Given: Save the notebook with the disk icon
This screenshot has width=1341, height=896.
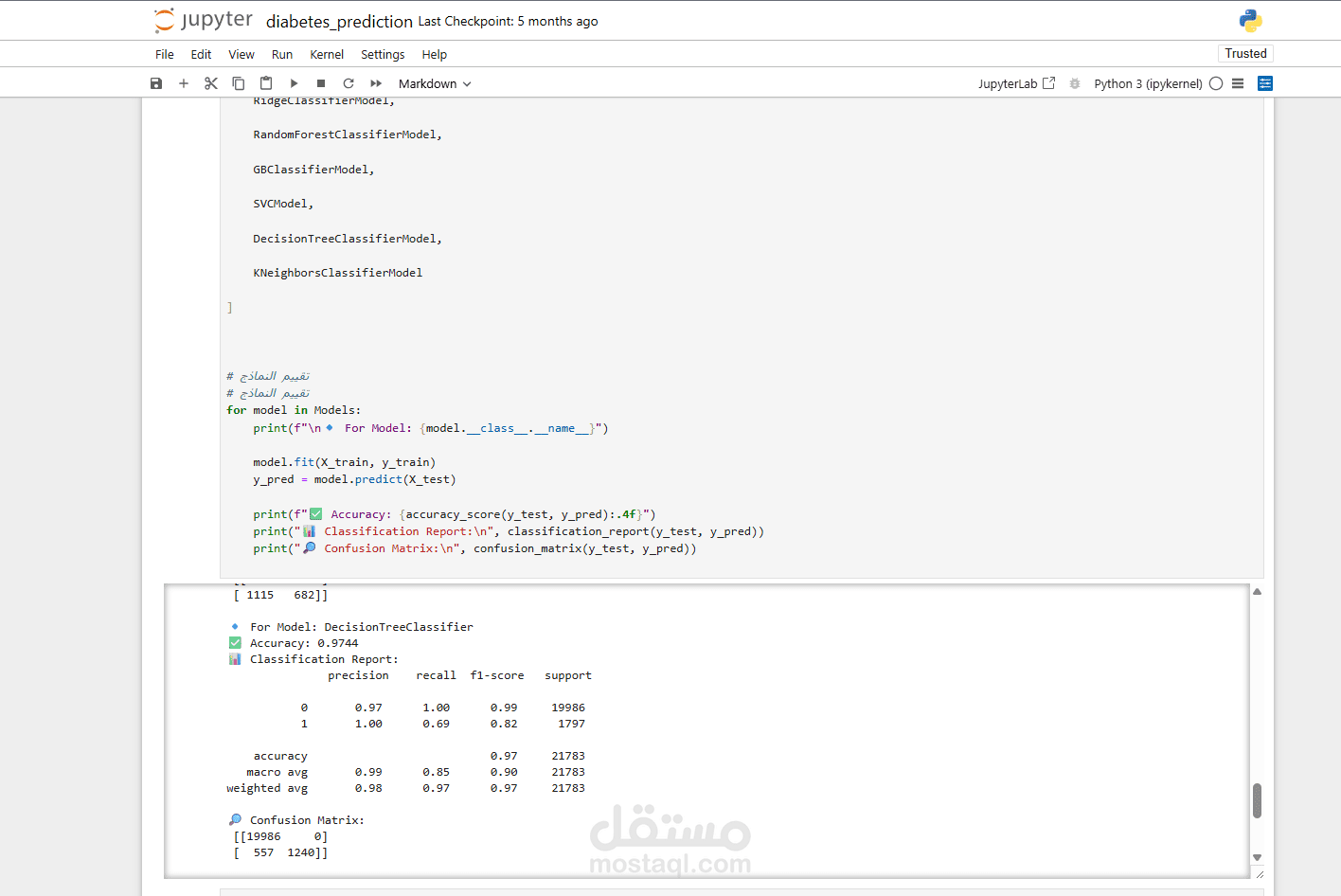Looking at the screenshot, I should [x=156, y=83].
